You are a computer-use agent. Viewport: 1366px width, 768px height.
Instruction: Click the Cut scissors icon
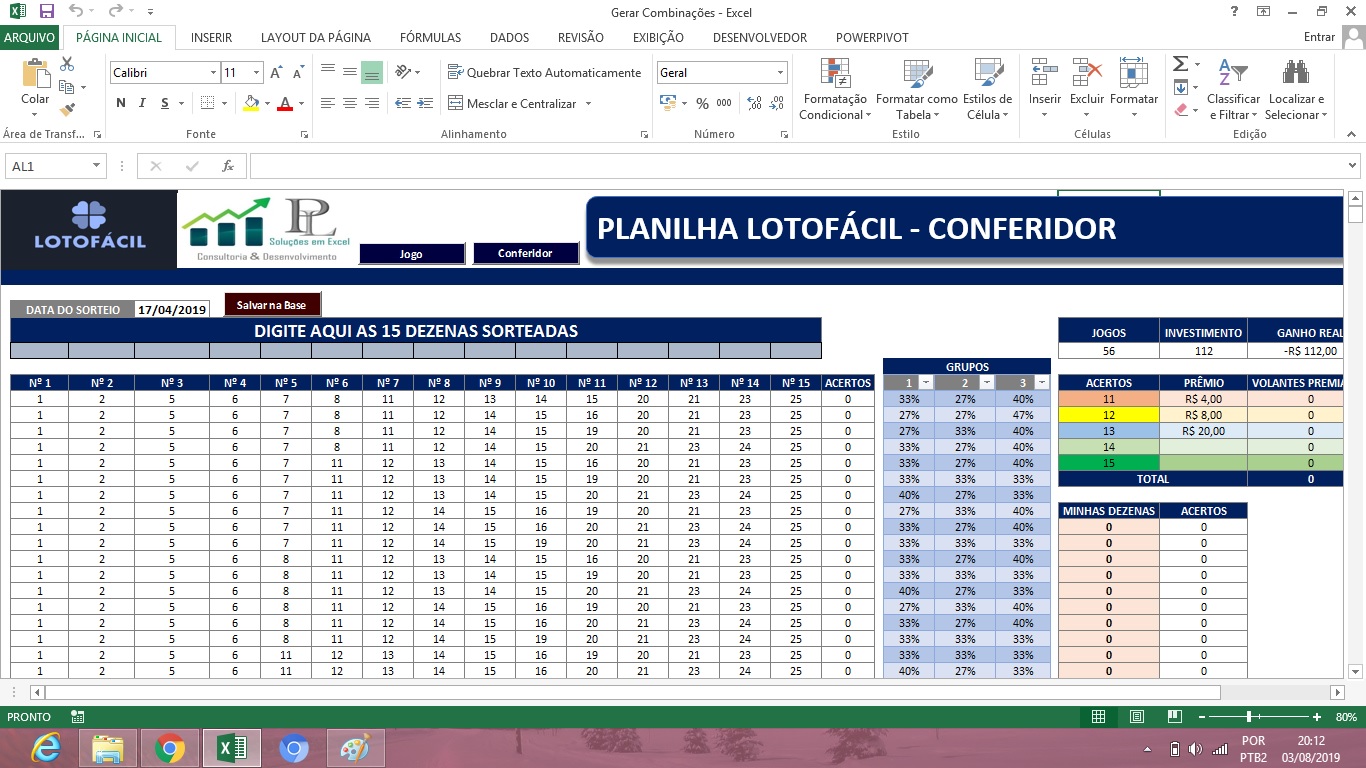(68, 64)
